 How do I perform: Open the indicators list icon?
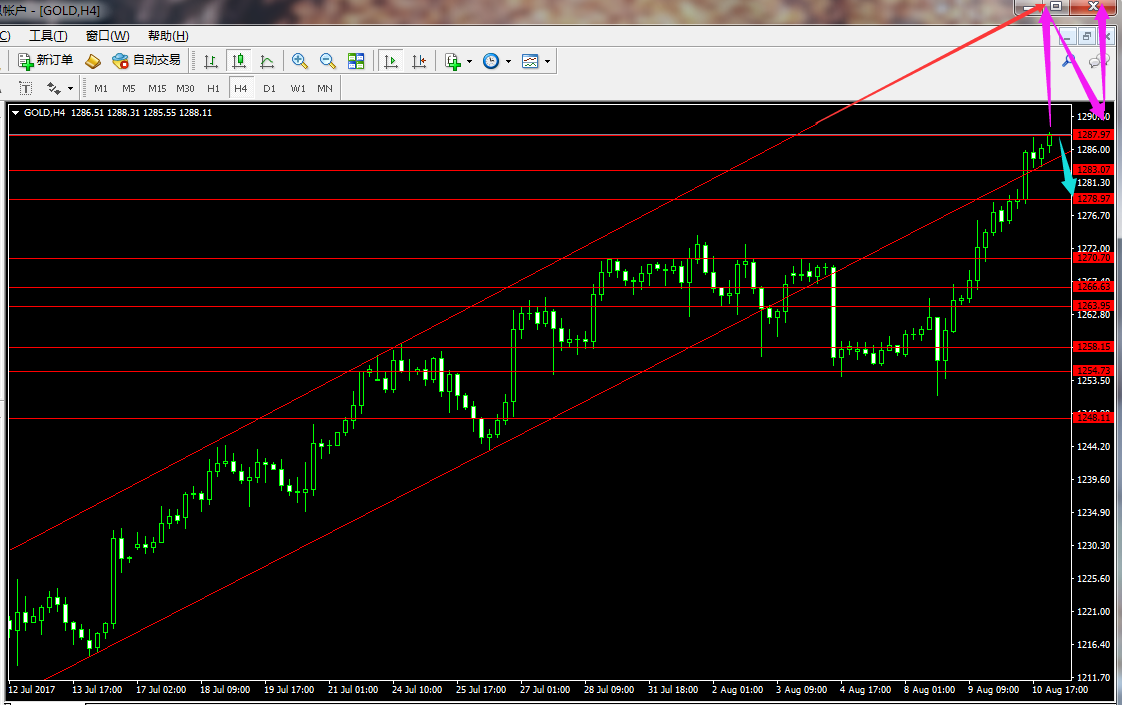pos(452,62)
